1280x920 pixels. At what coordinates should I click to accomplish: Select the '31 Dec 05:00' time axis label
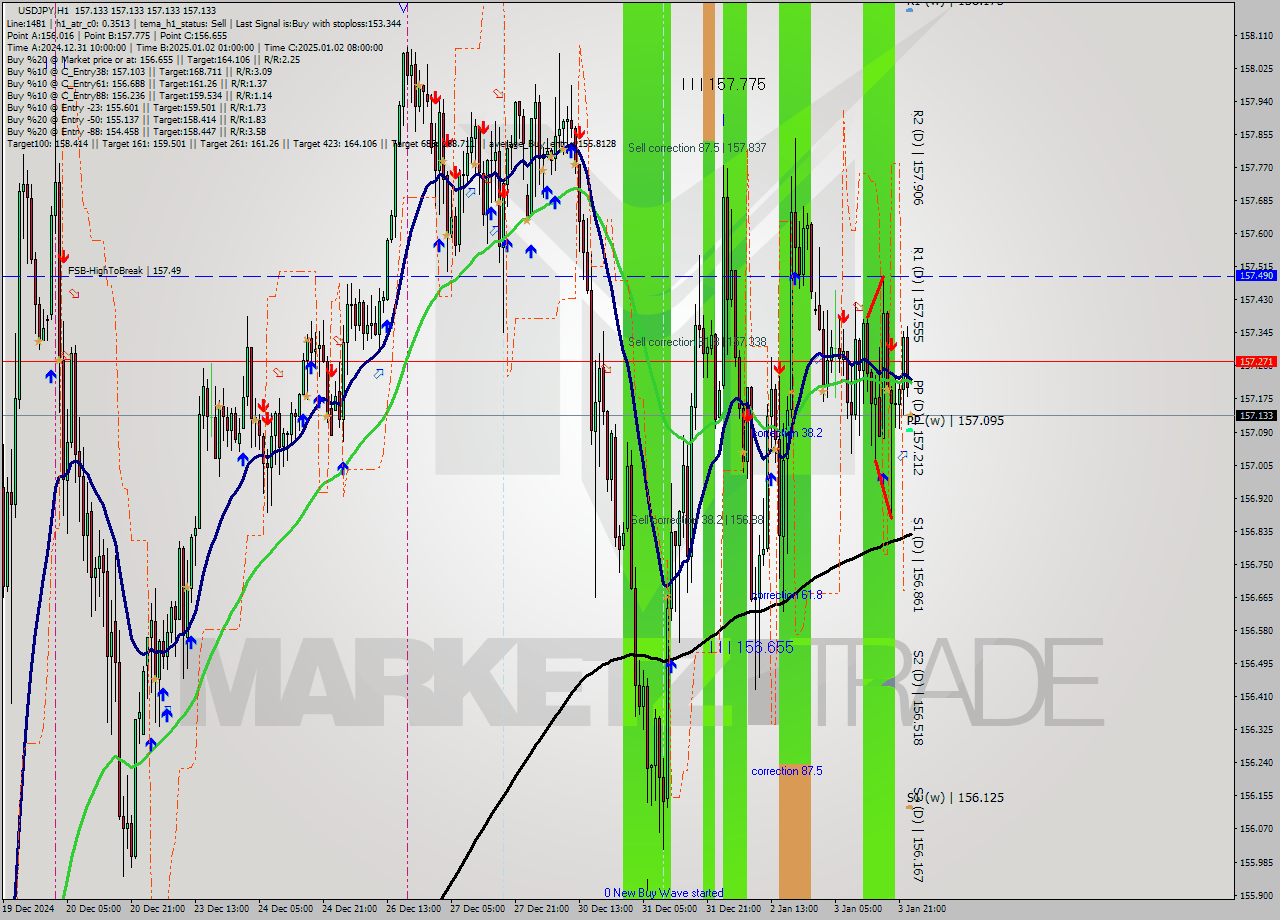(x=669, y=909)
